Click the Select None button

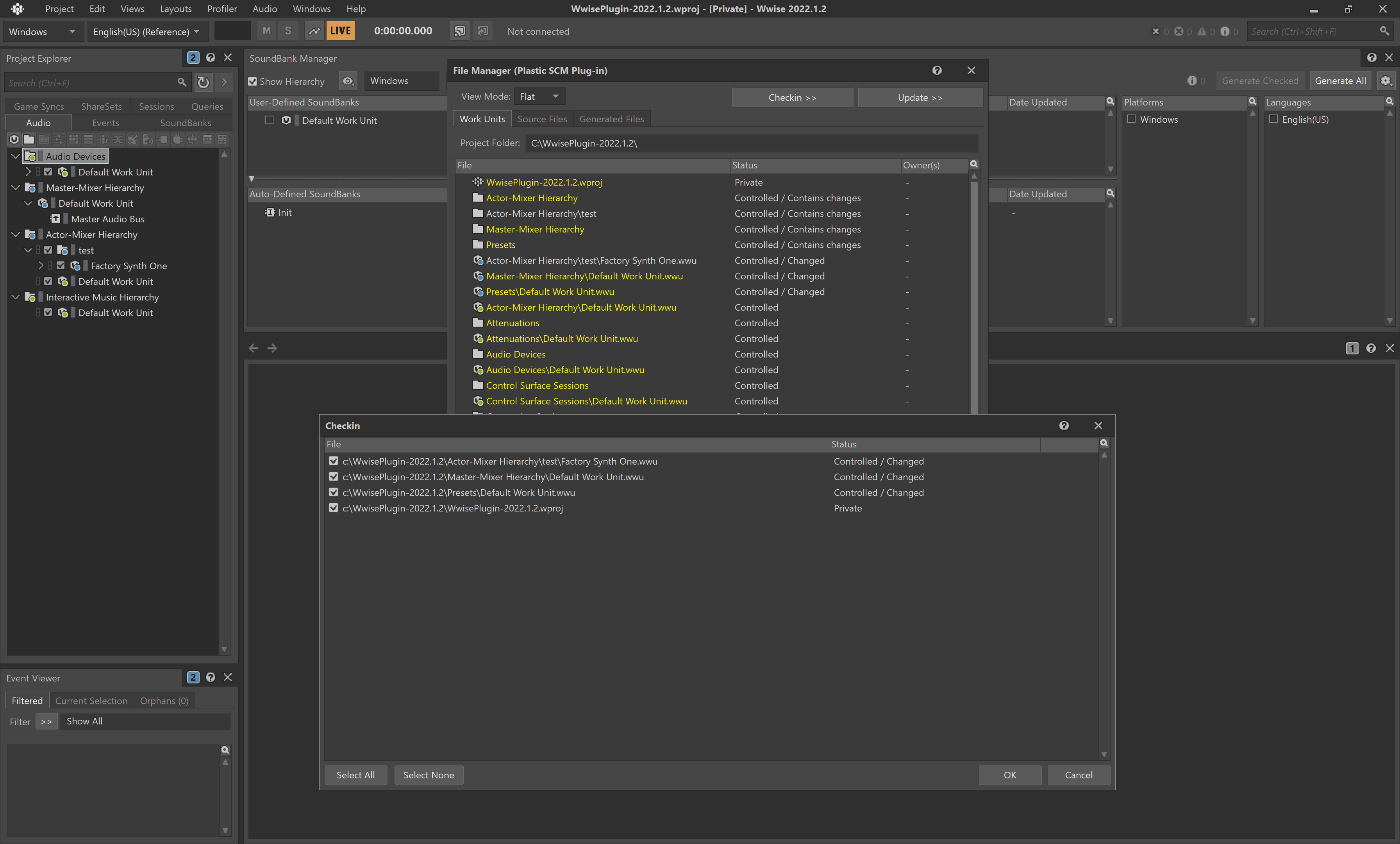pyautogui.click(x=429, y=775)
